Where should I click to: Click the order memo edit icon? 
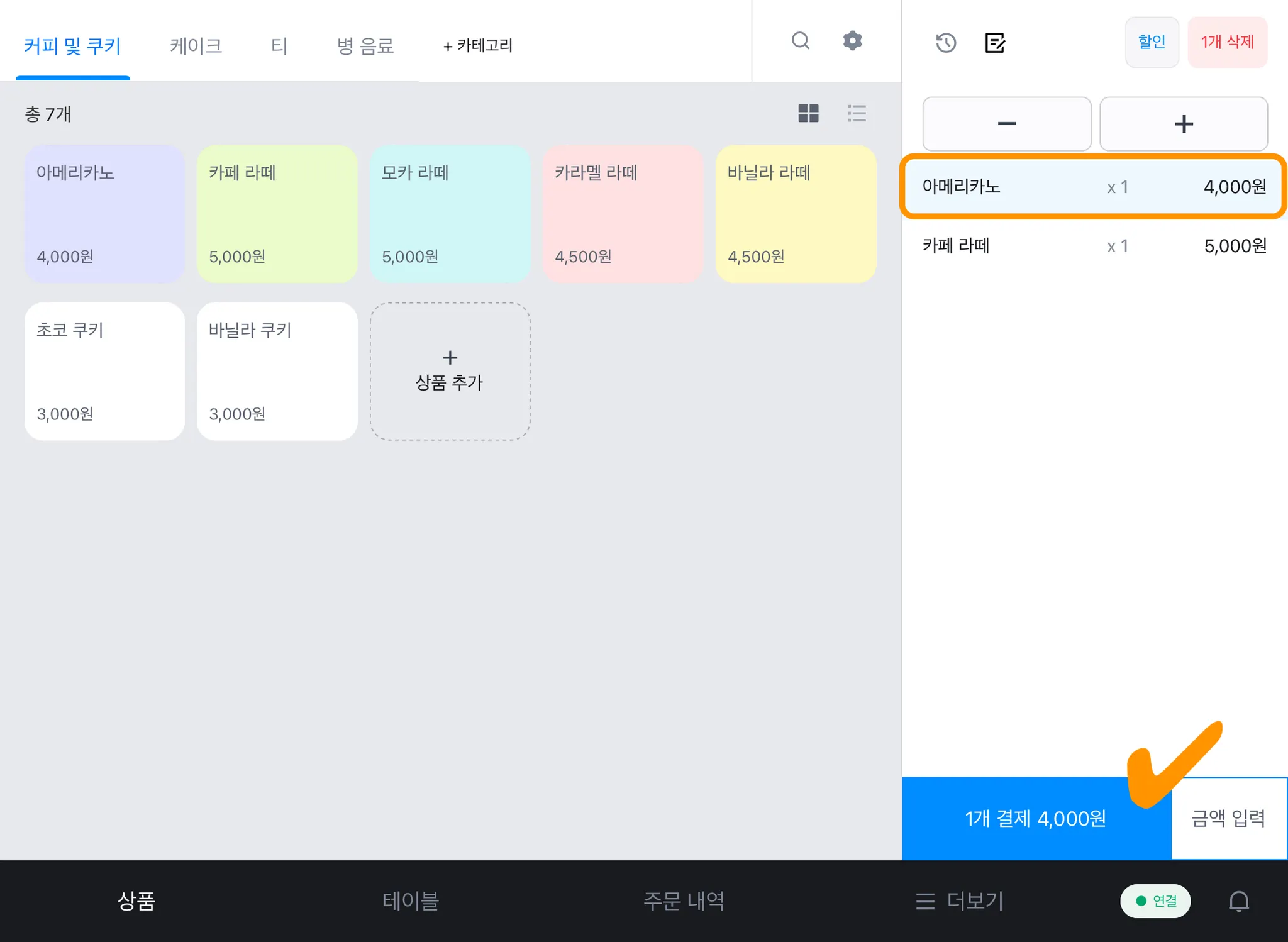[995, 43]
